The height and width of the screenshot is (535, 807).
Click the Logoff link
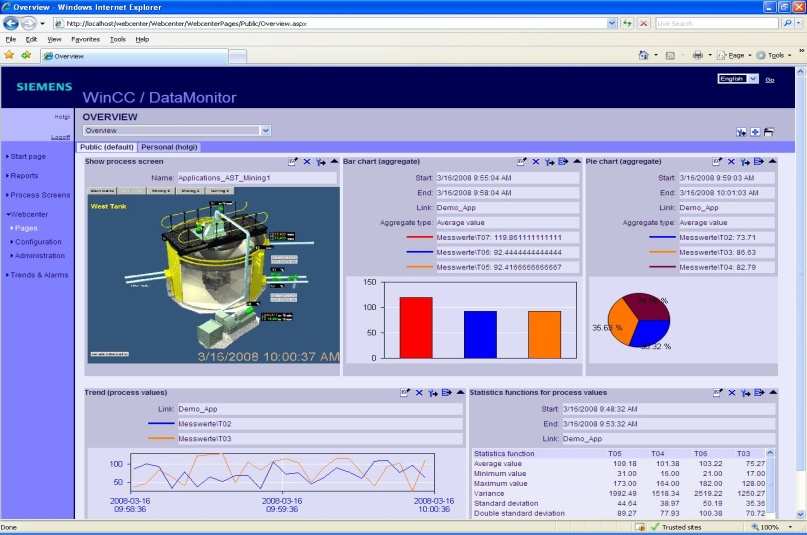61,137
